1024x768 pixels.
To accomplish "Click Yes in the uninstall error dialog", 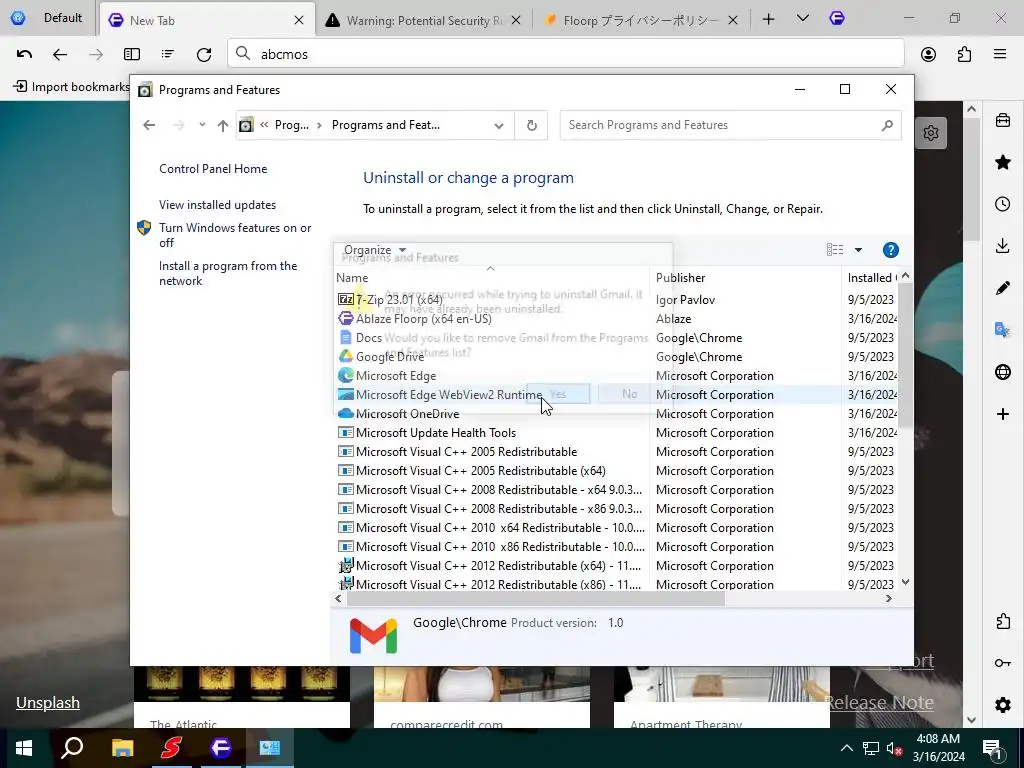I will 558,394.
